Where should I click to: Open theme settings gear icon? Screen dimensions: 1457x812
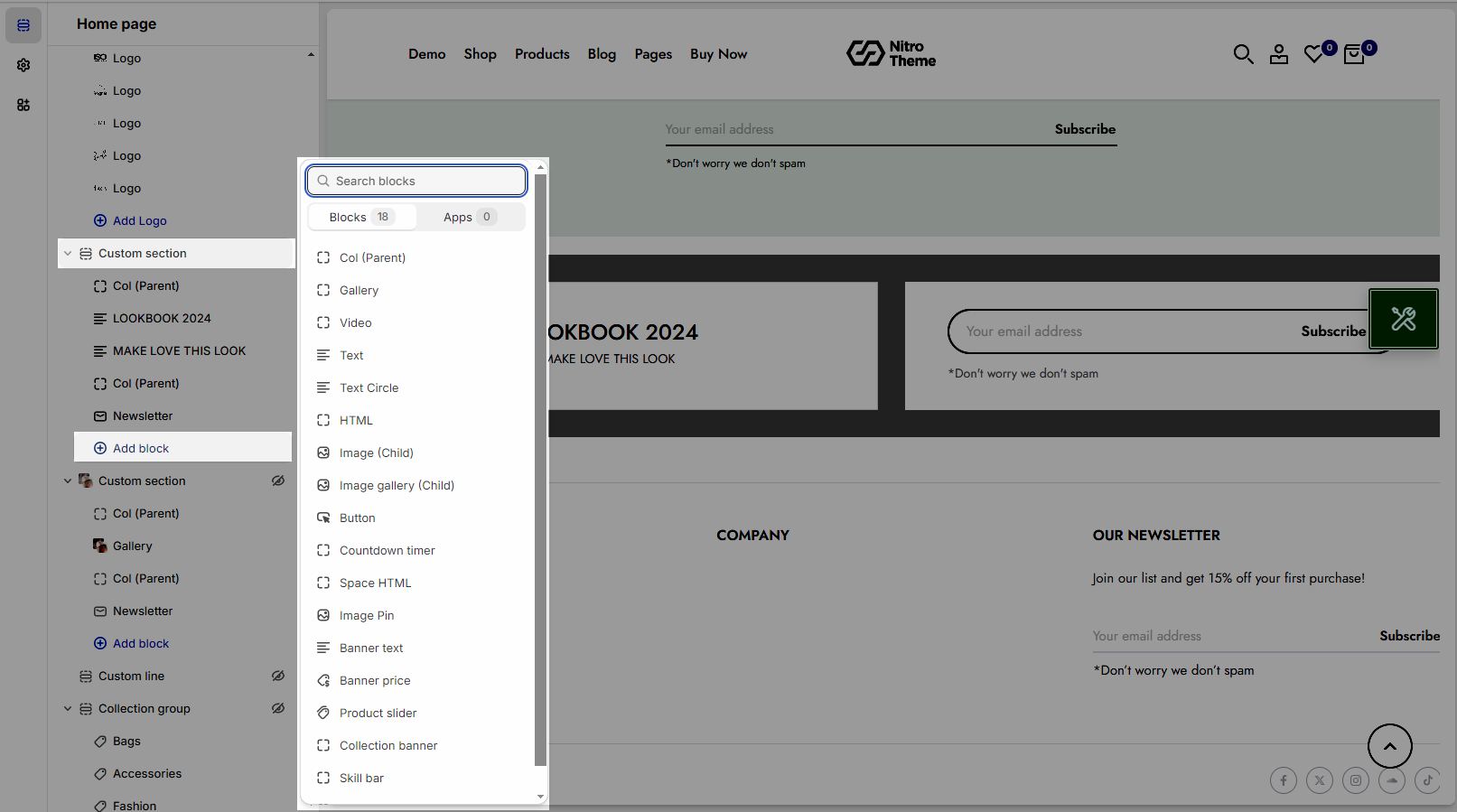[23, 65]
